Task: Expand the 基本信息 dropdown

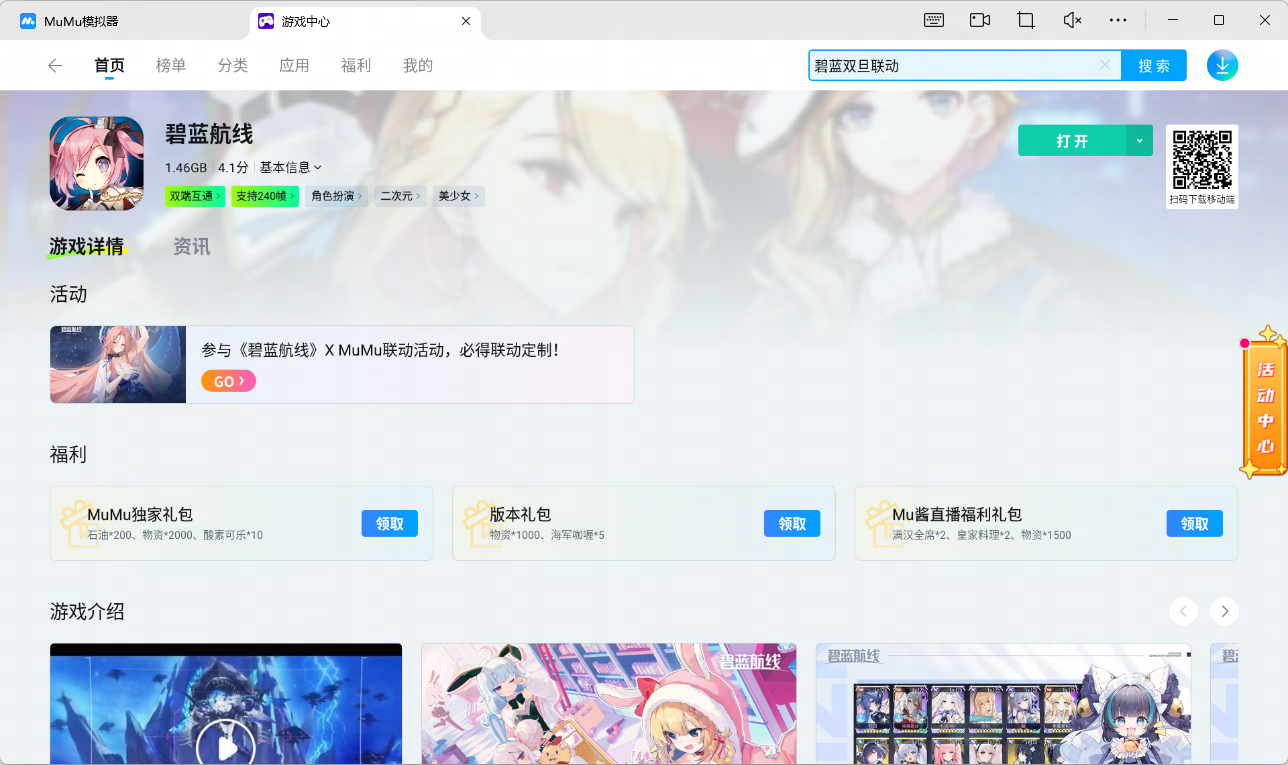Action: point(291,167)
